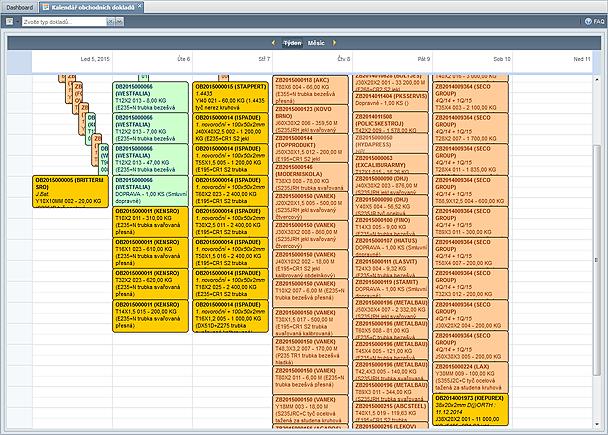The width and height of the screenshot is (608, 435).
Task: Click the calendar view icon in the toolbar
Action: (10, 22)
